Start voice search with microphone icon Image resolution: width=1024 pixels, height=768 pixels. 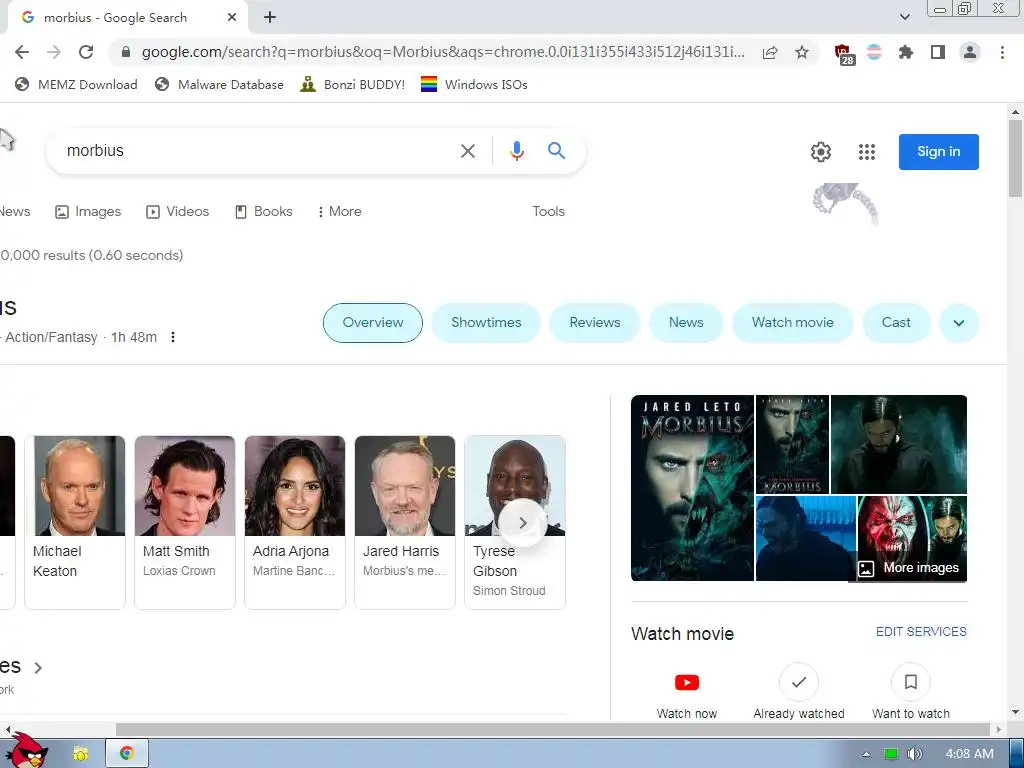pyautogui.click(x=517, y=151)
